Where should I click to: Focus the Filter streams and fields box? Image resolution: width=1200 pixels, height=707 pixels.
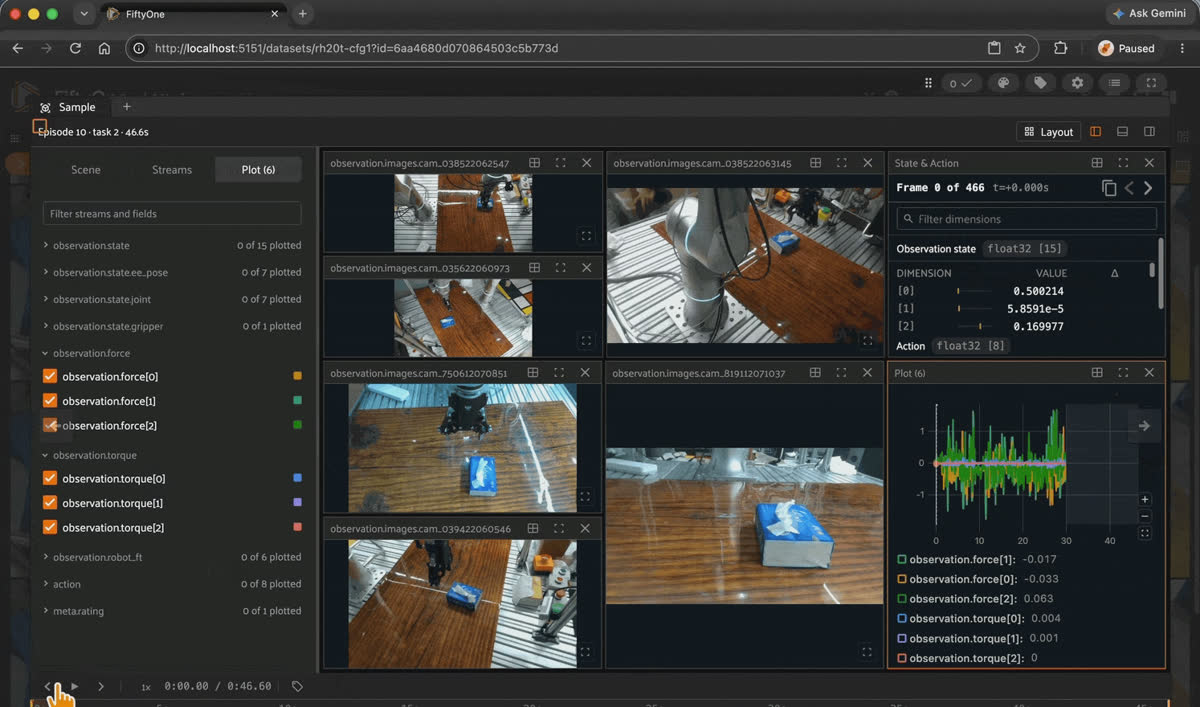(x=172, y=214)
